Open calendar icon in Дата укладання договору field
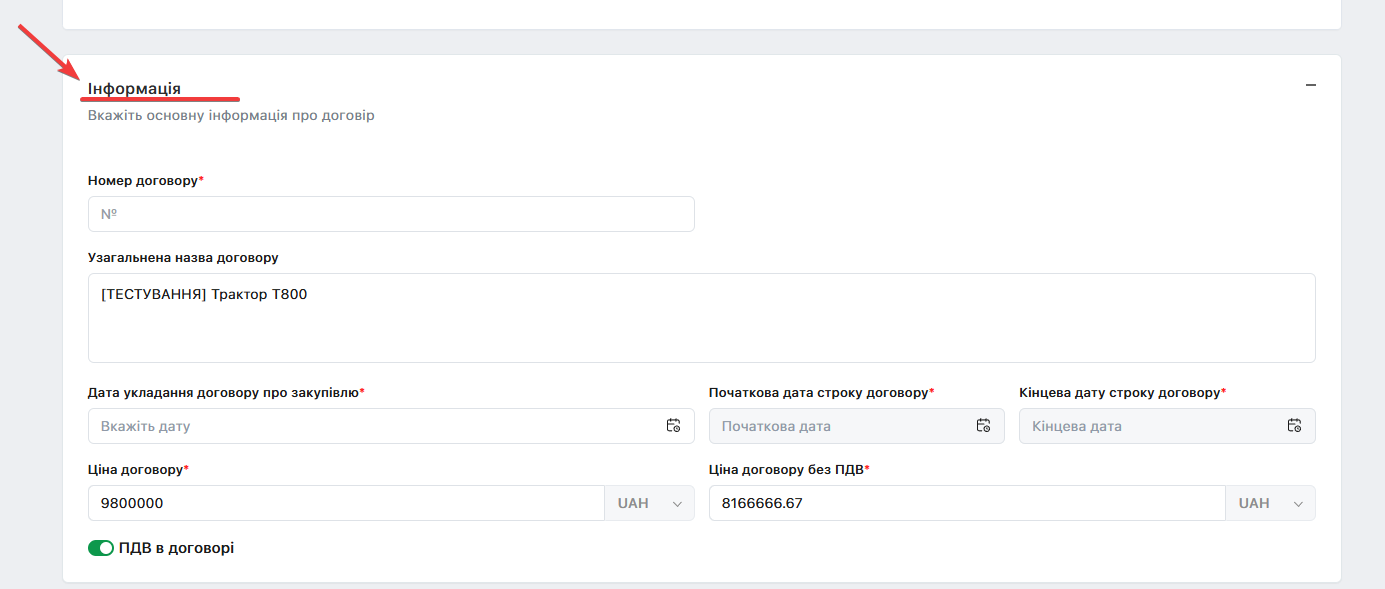Image resolution: width=1385 pixels, height=589 pixels. point(673,425)
